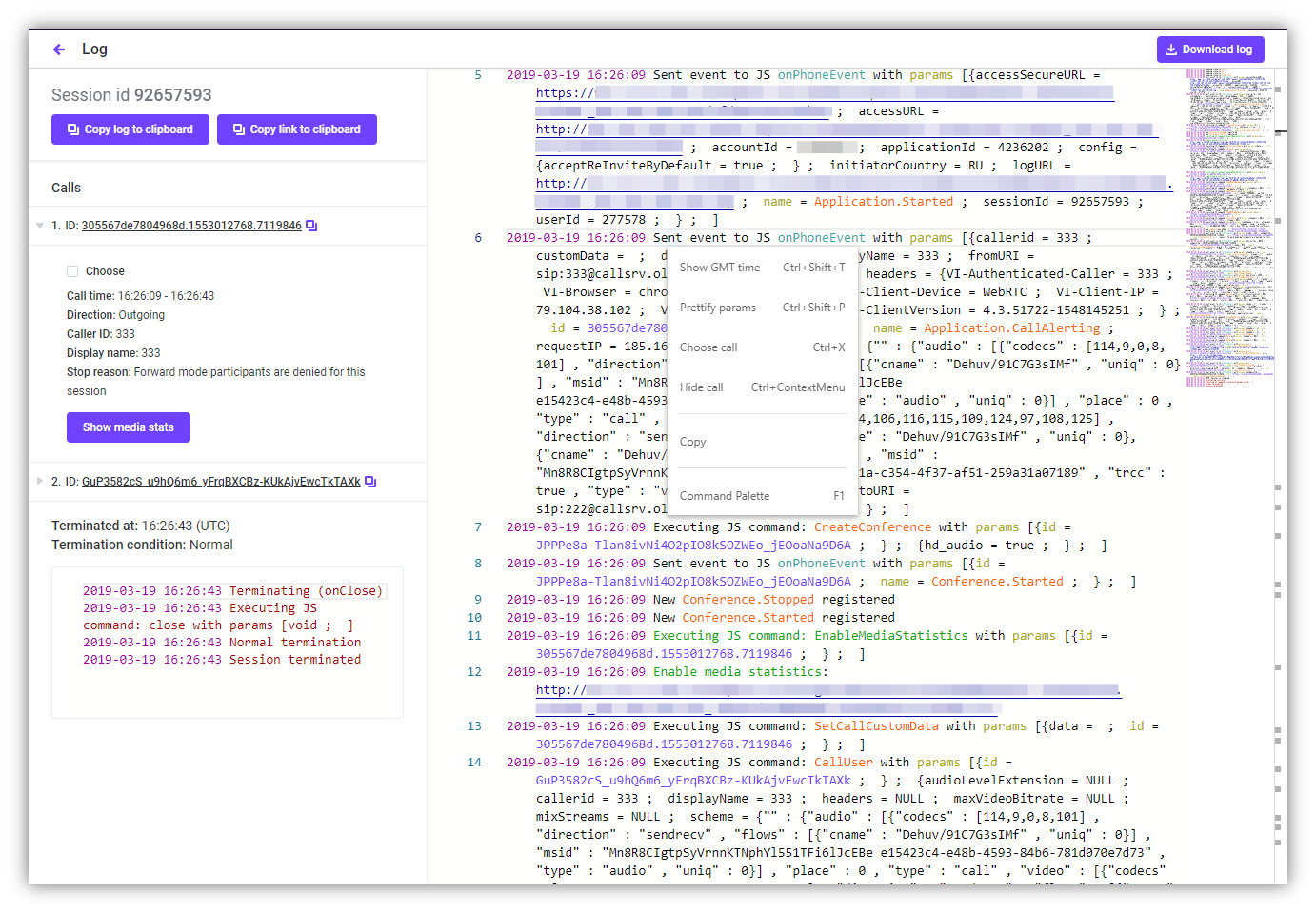Click the Display name: 333 text
The image size is (1316, 913).
coord(113,353)
